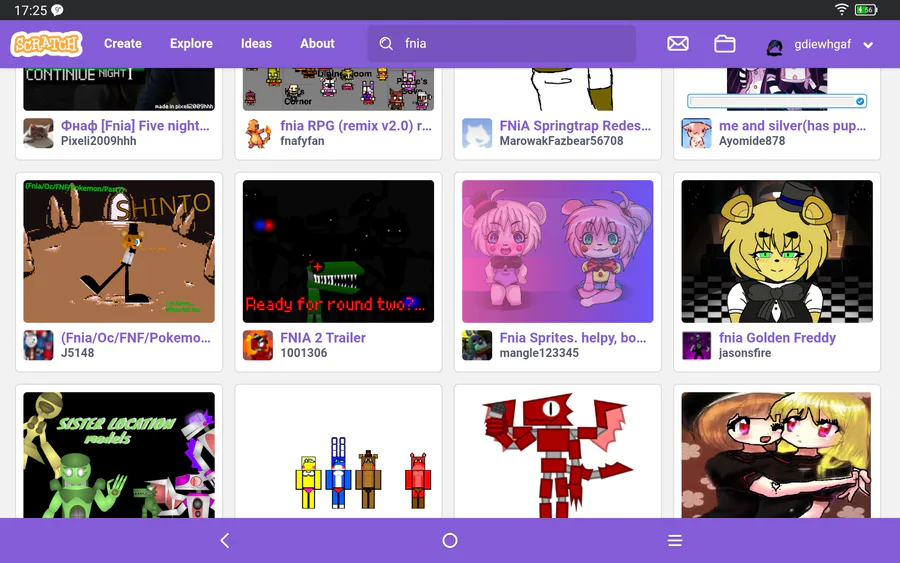Tap the 17:25 clock in status bar
900x563 pixels.
coord(30,10)
